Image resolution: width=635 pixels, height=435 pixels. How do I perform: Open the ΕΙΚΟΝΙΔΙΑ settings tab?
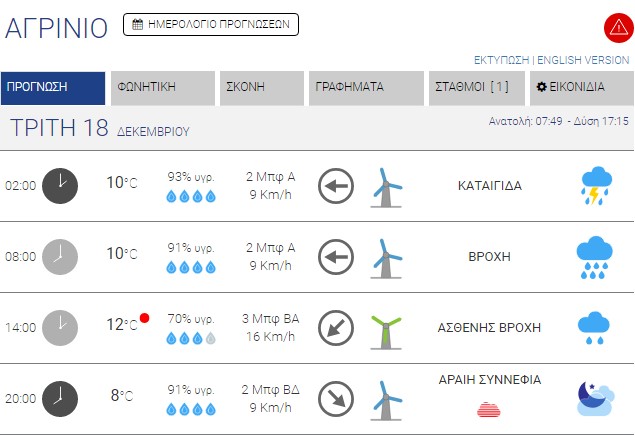pyautogui.click(x=579, y=88)
